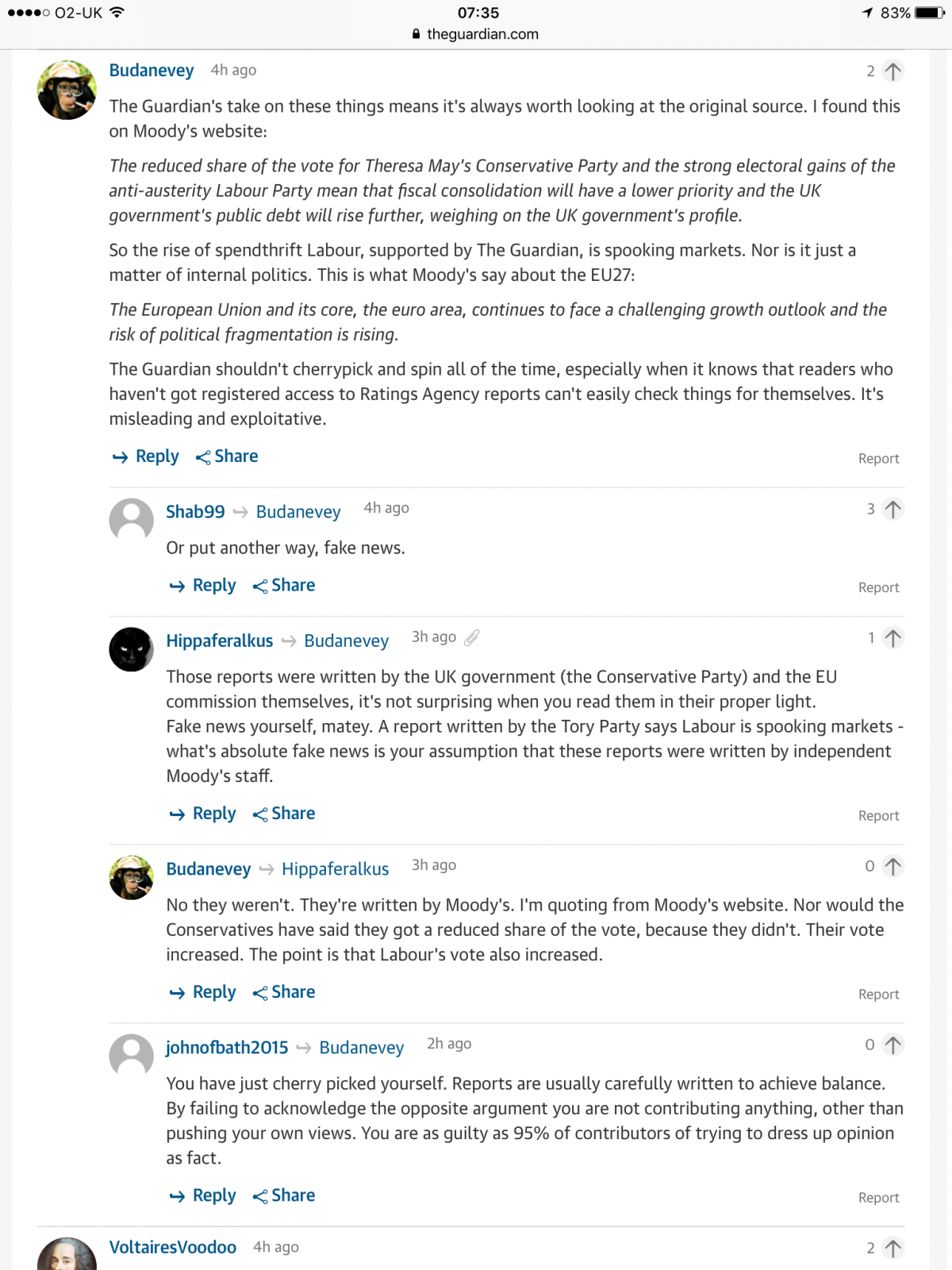Upvote VoltairesVoodoo's comment
952x1270 pixels.
click(892, 1249)
